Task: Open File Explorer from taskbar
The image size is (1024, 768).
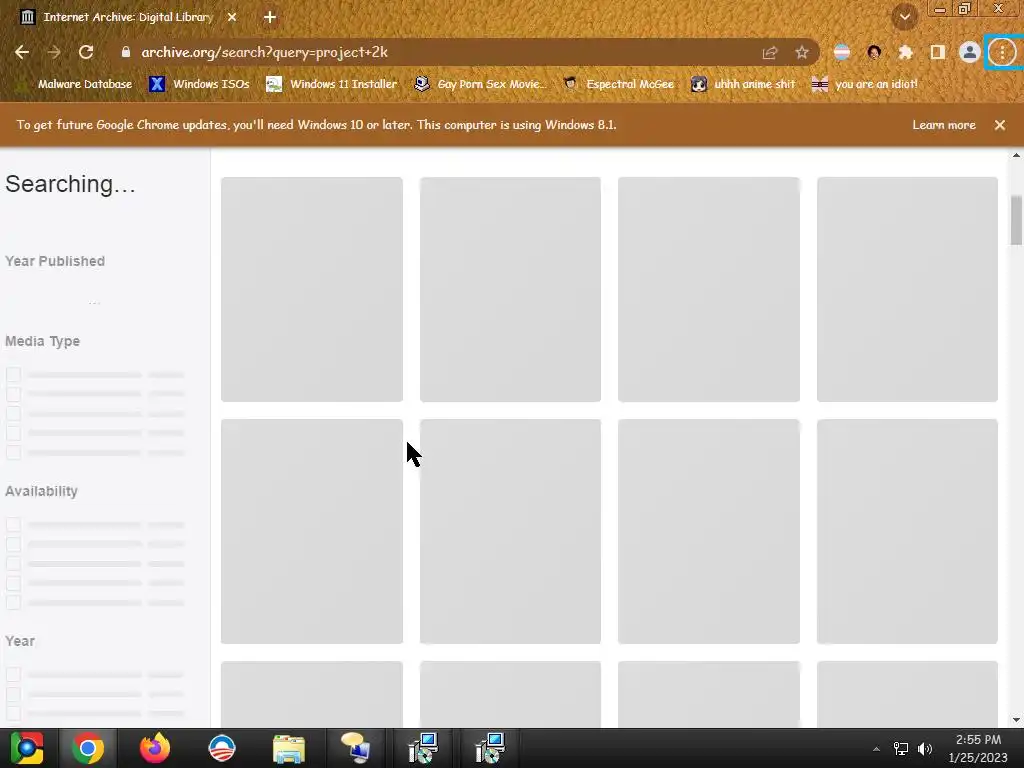Action: click(x=289, y=748)
